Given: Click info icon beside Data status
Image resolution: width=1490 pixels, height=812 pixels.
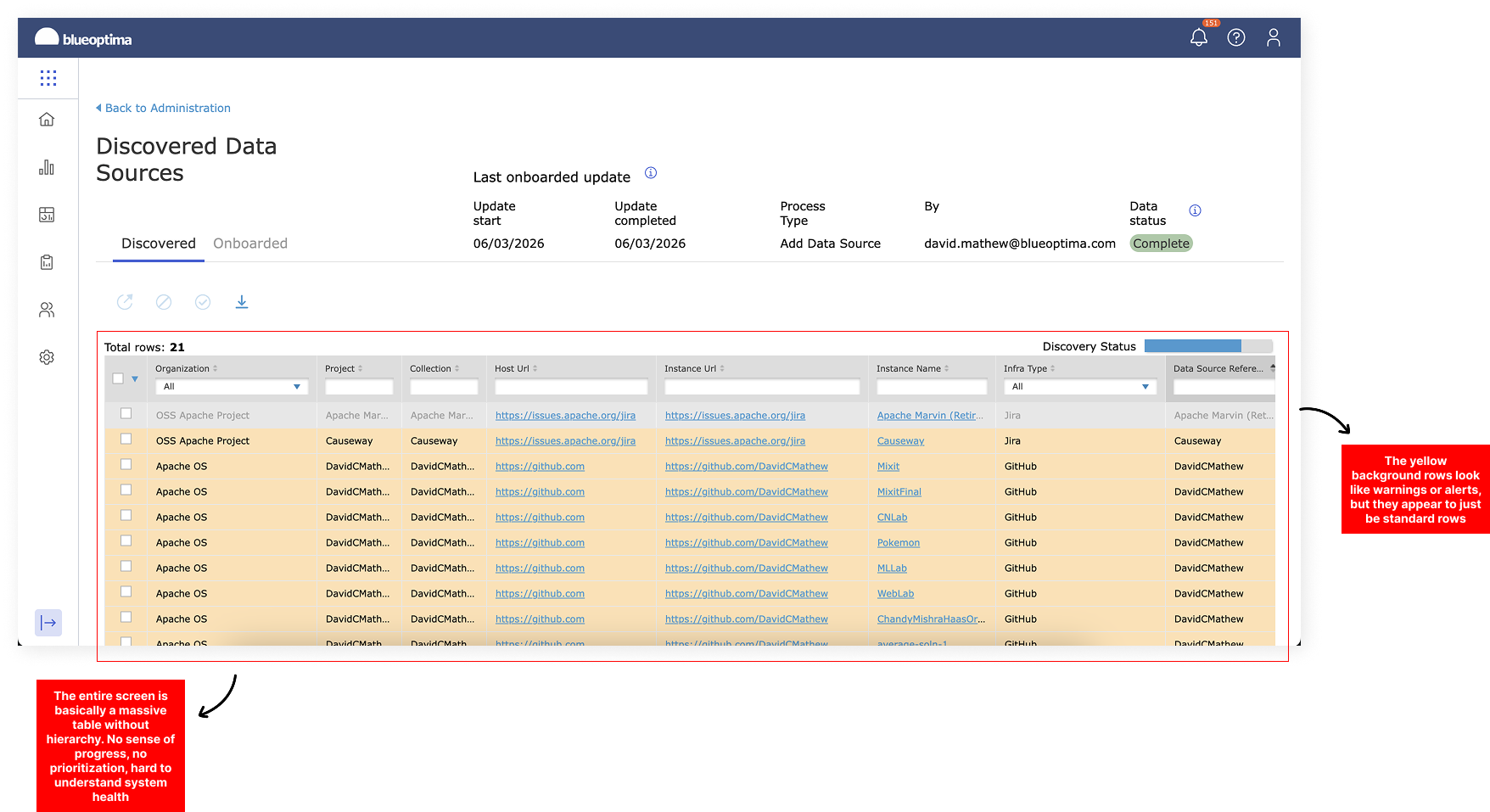Looking at the screenshot, I should (1195, 210).
